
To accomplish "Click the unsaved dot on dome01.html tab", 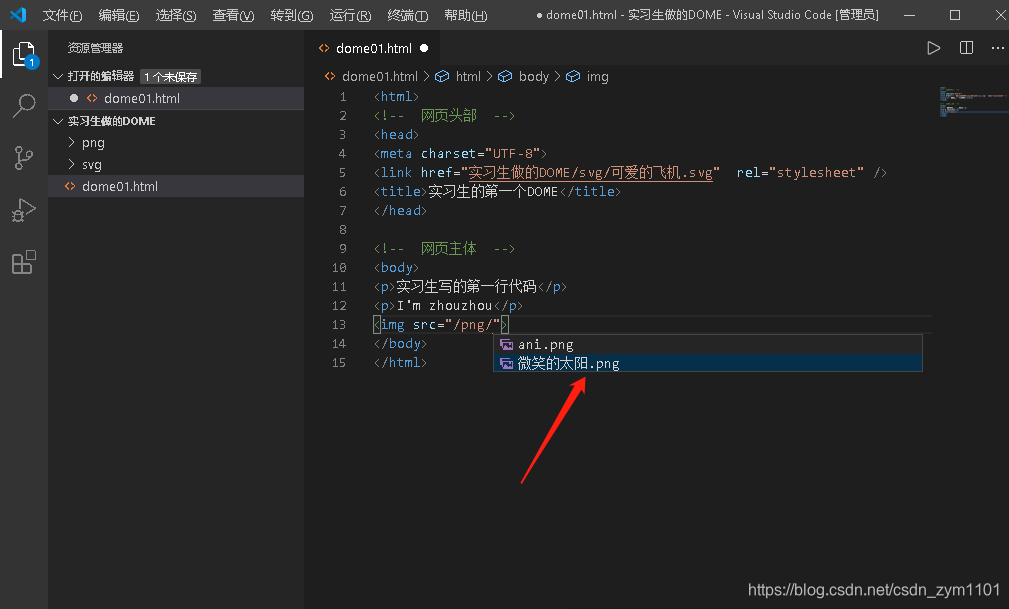I will (x=424, y=48).
